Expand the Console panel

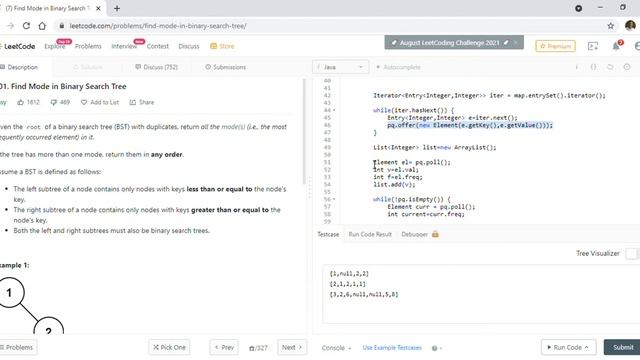click(336, 348)
